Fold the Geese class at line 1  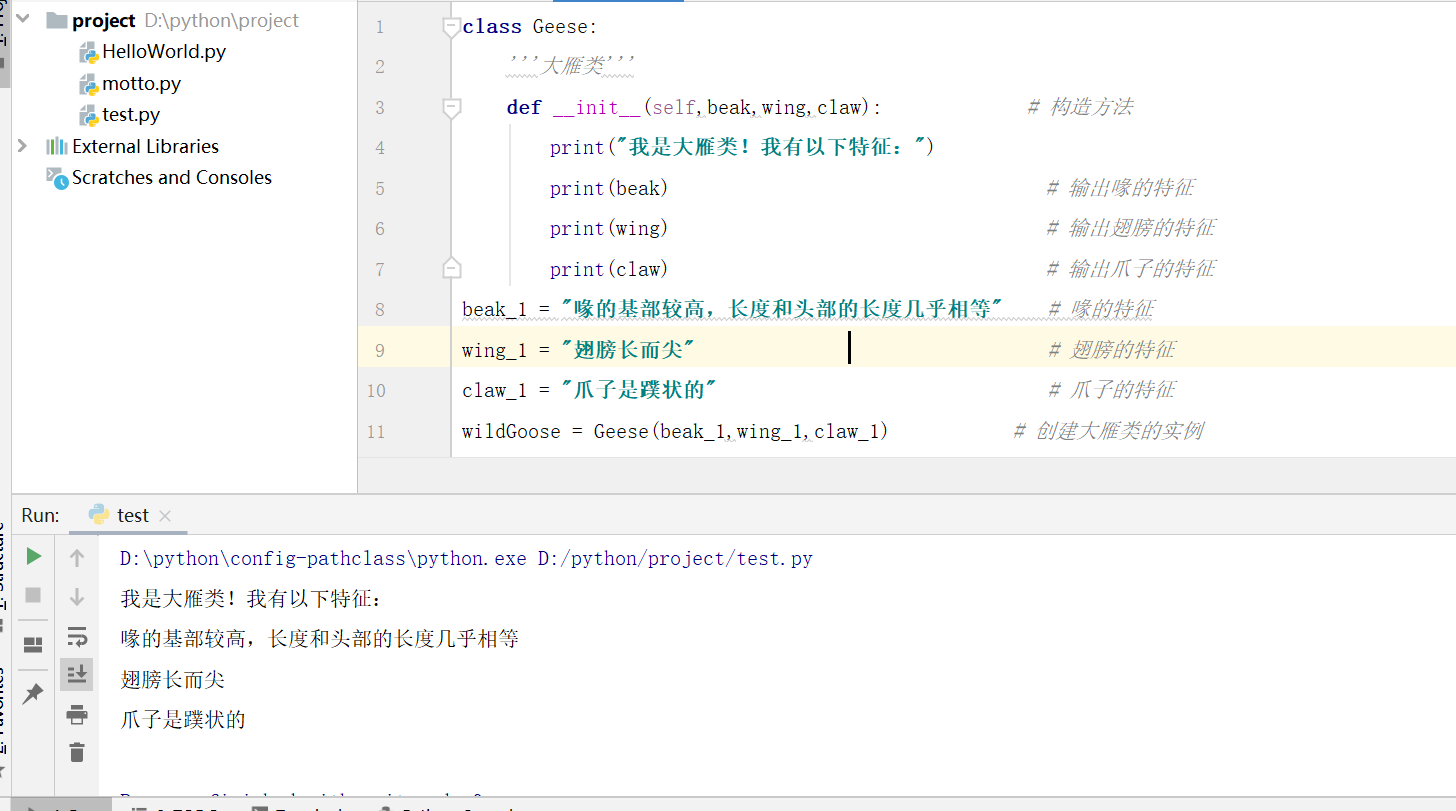pos(451,27)
